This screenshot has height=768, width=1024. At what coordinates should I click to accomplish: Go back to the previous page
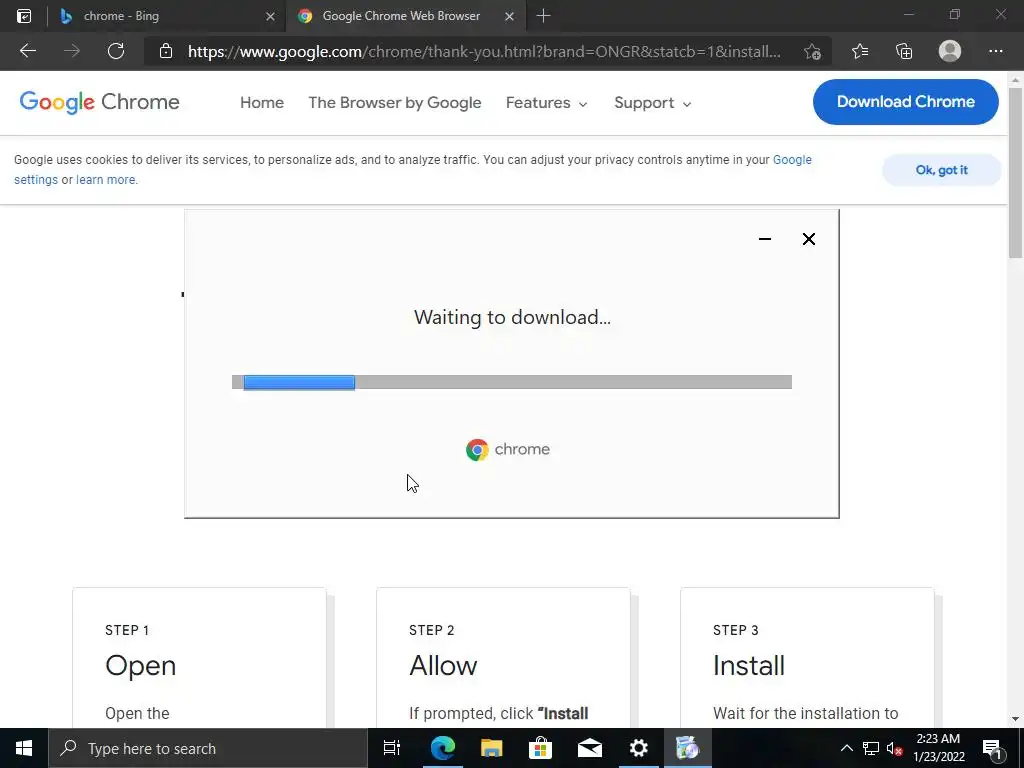coord(27,51)
